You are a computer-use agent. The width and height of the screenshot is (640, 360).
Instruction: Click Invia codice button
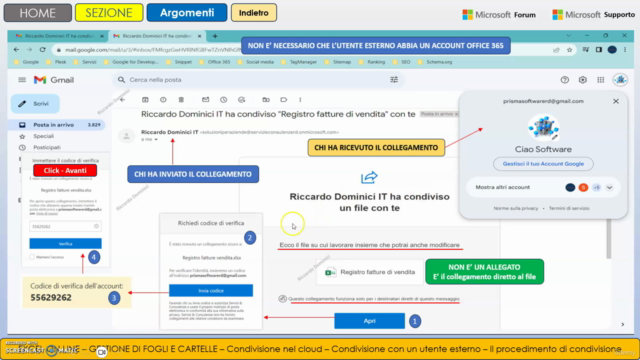211,291
